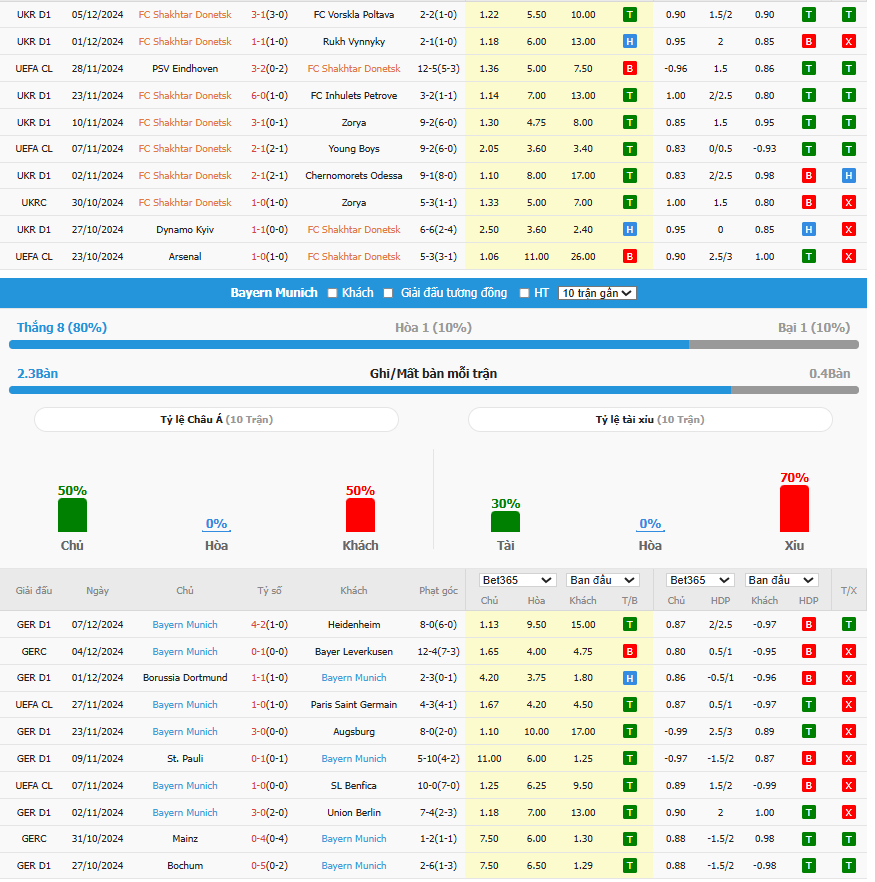Viewport: 875px width, 882px height.
Task: Click the red X over/under badge in the Augsburg row
Action: click(x=849, y=731)
